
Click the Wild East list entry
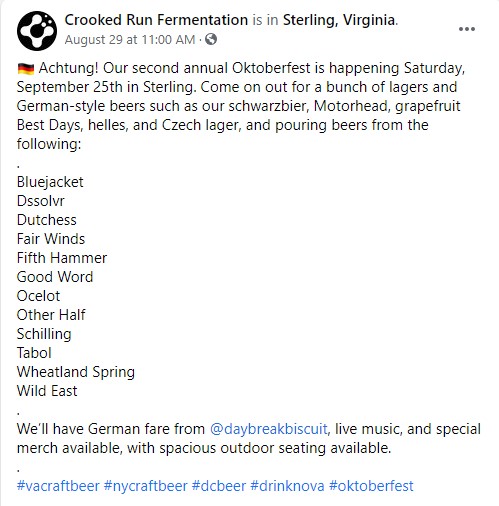click(47, 391)
